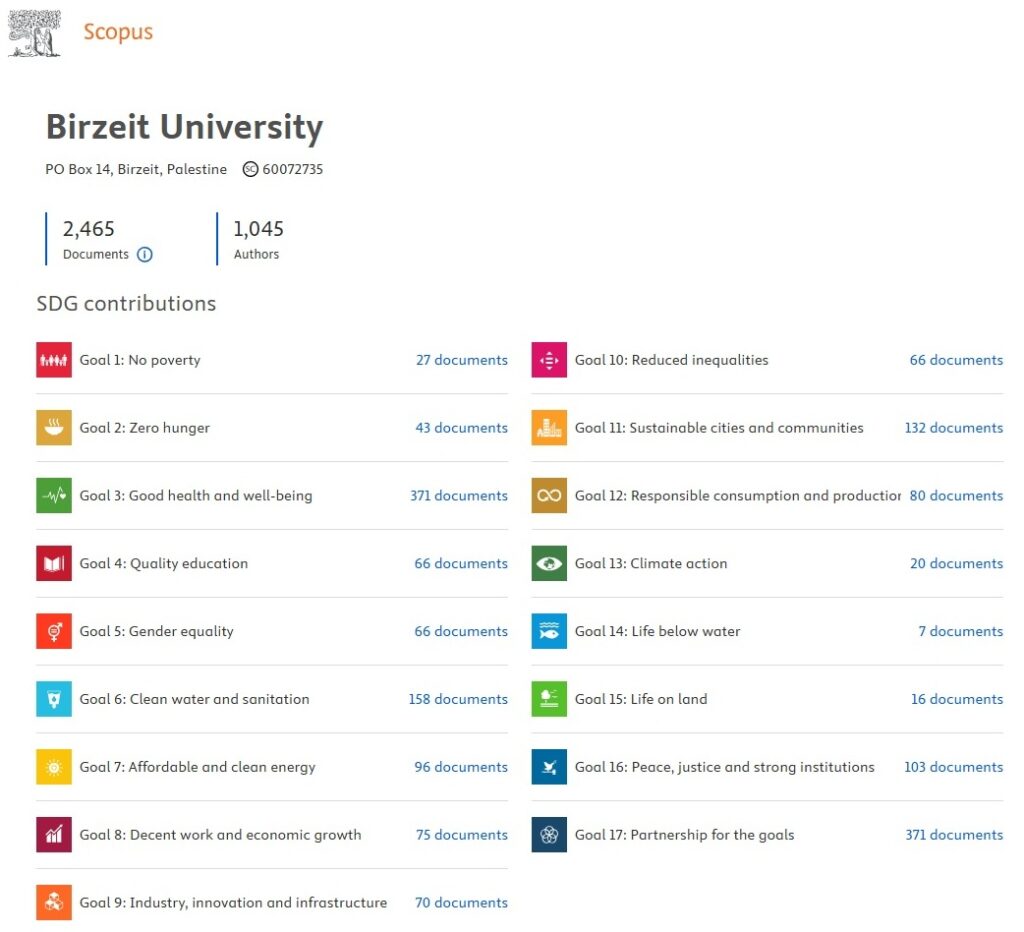The image size is (1024, 932).
Task: Select the Goal 5 Gender equality icon
Action: coord(54,632)
